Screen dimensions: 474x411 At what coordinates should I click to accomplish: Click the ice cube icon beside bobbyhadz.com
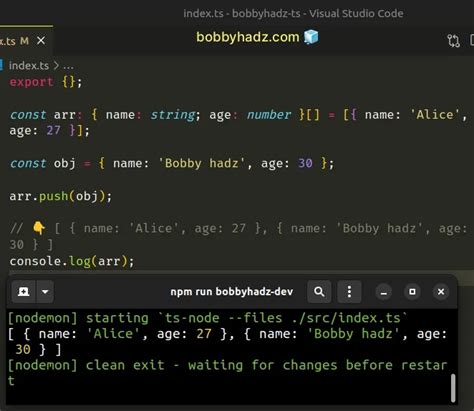[311, 37]
